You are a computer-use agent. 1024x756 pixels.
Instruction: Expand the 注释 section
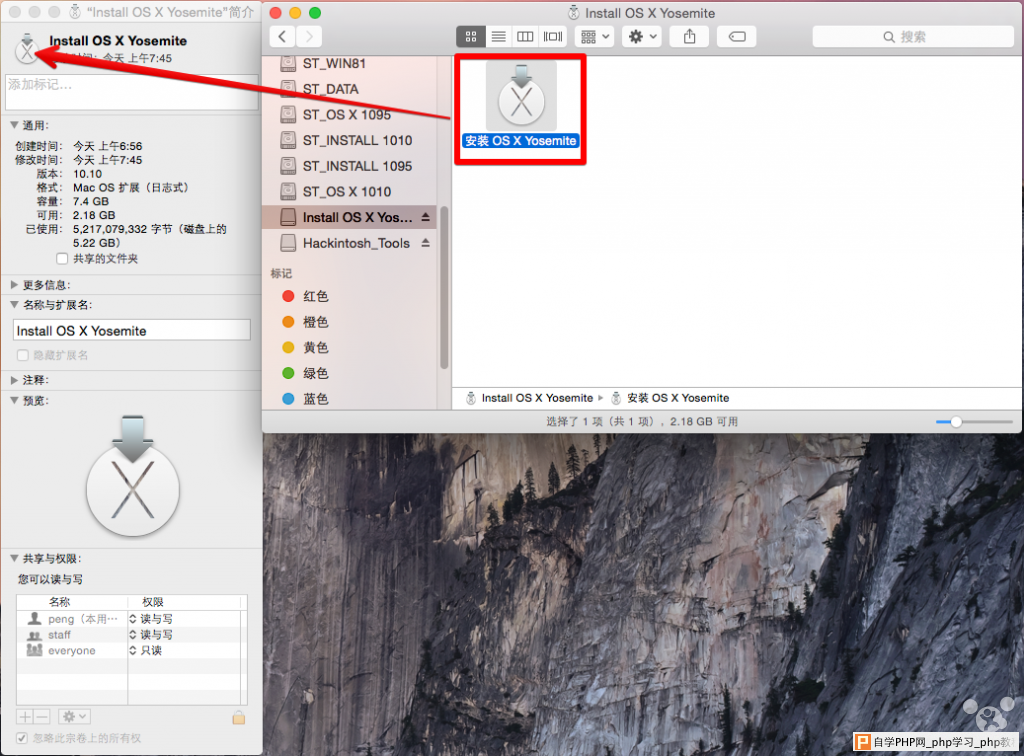click(x=14, y=380)
